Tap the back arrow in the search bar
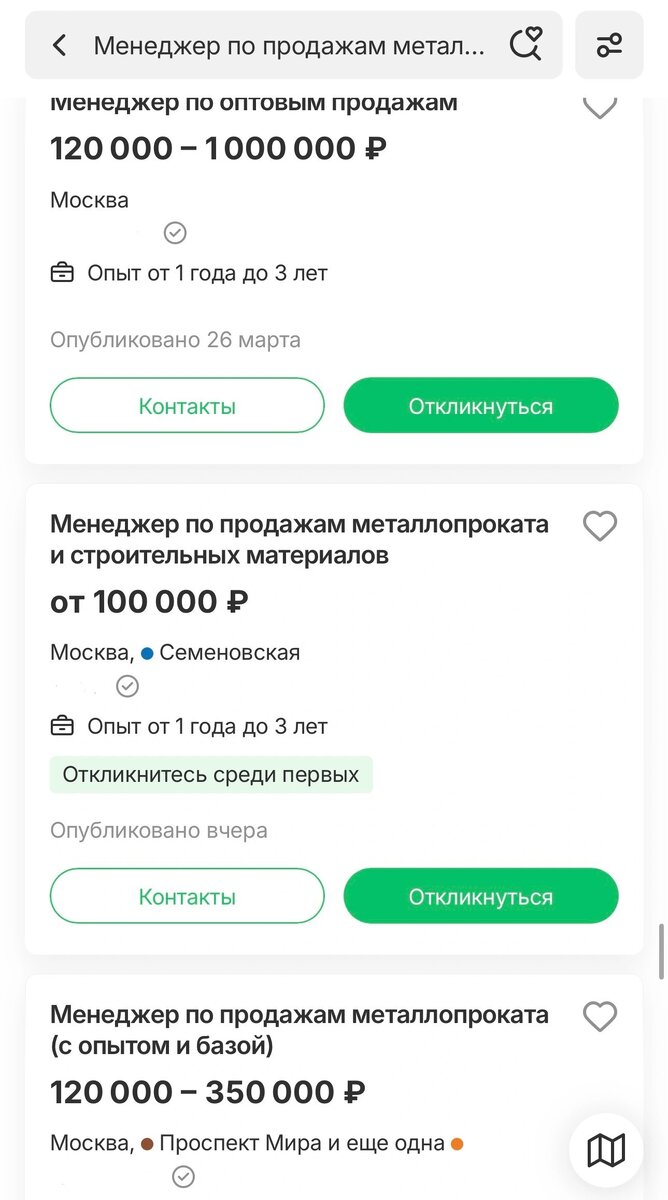This screenshot has height=1200, width=668. (x=59, y=44)
